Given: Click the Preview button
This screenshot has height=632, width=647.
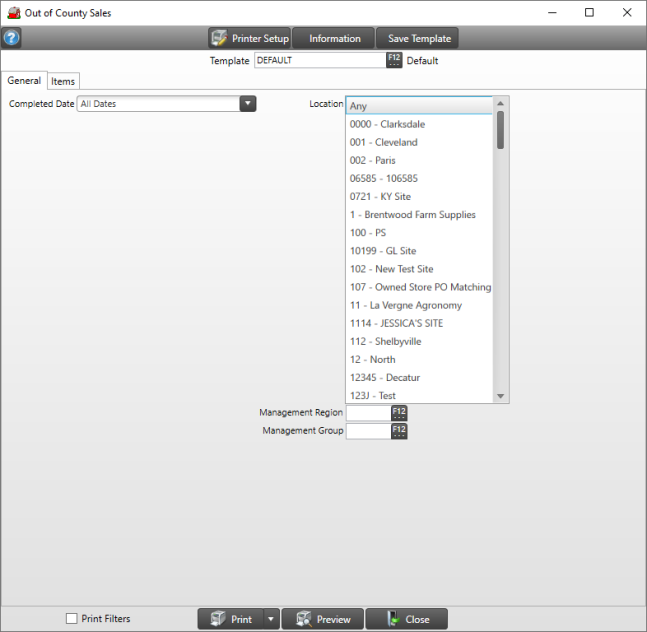Looking at the screenshot, I should tap(322, 619).
